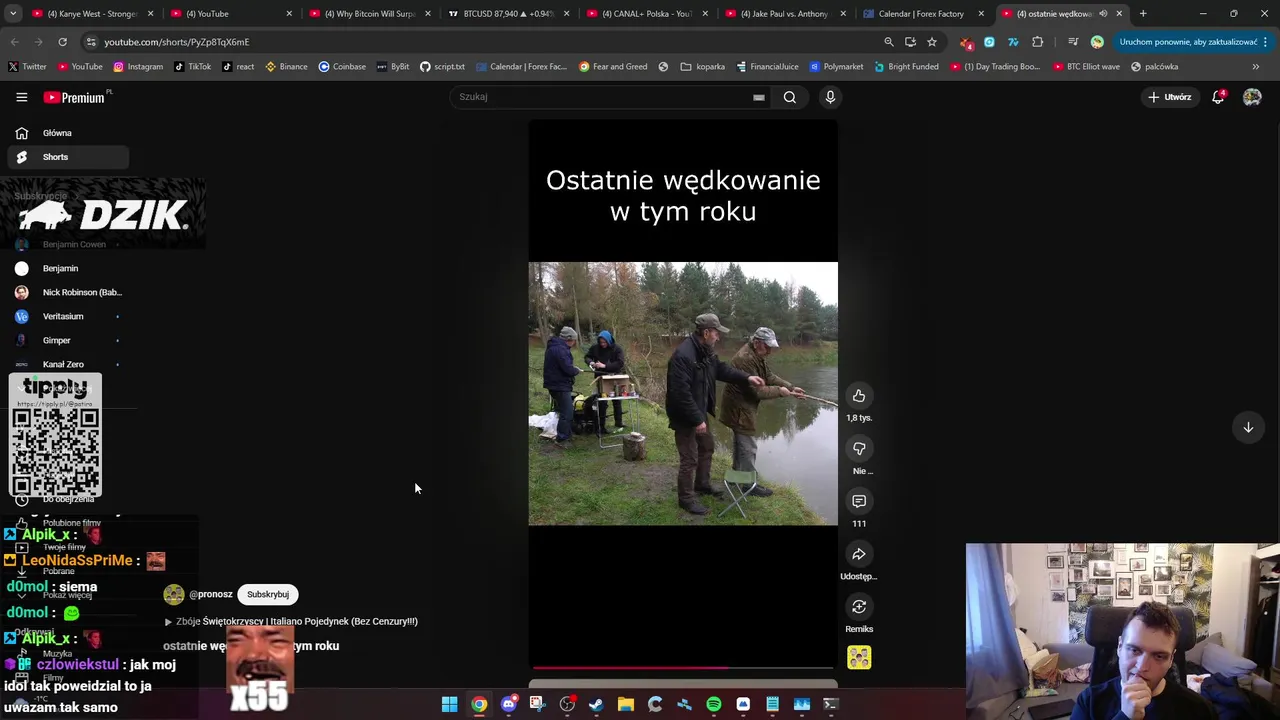1280x720 pixels.
Task: Open the YouTube hamburger guide menu
Action: point(21,97)
